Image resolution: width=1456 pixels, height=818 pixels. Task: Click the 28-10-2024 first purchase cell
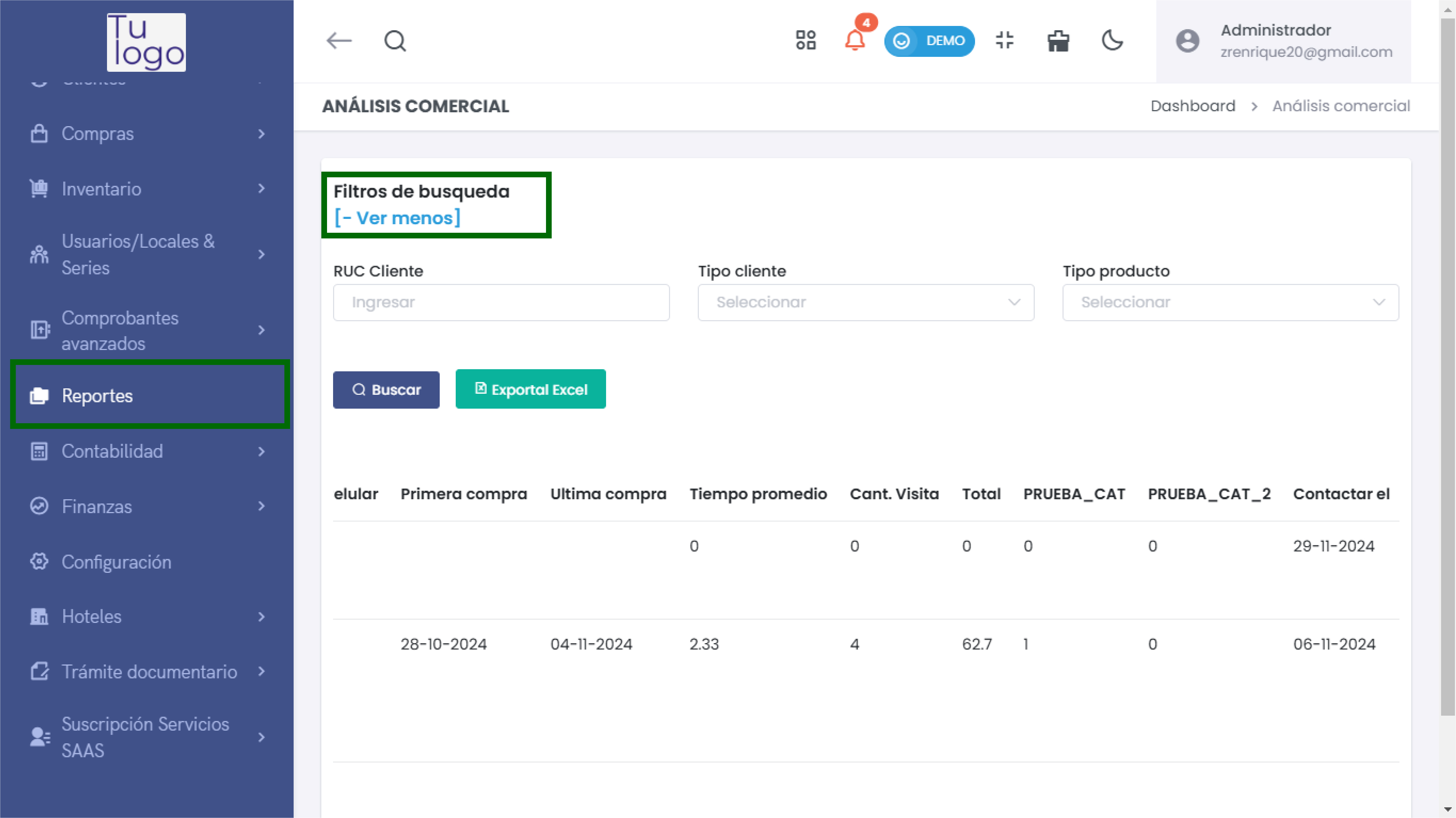443,645
